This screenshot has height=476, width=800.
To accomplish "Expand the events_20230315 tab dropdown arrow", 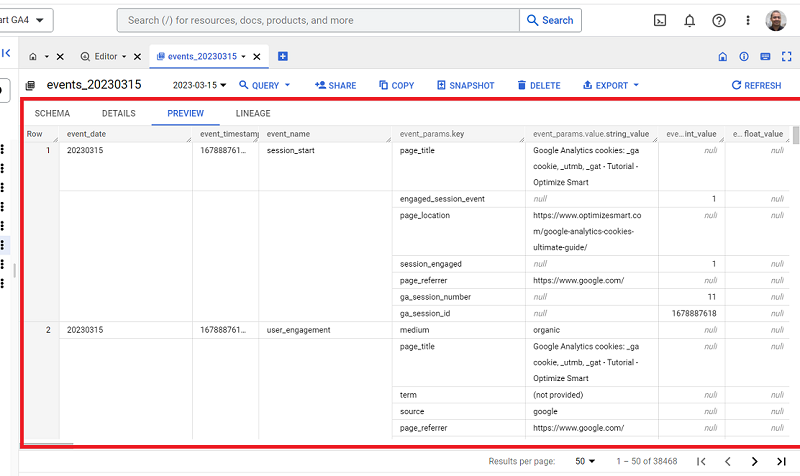I will (x=243, y=57).
